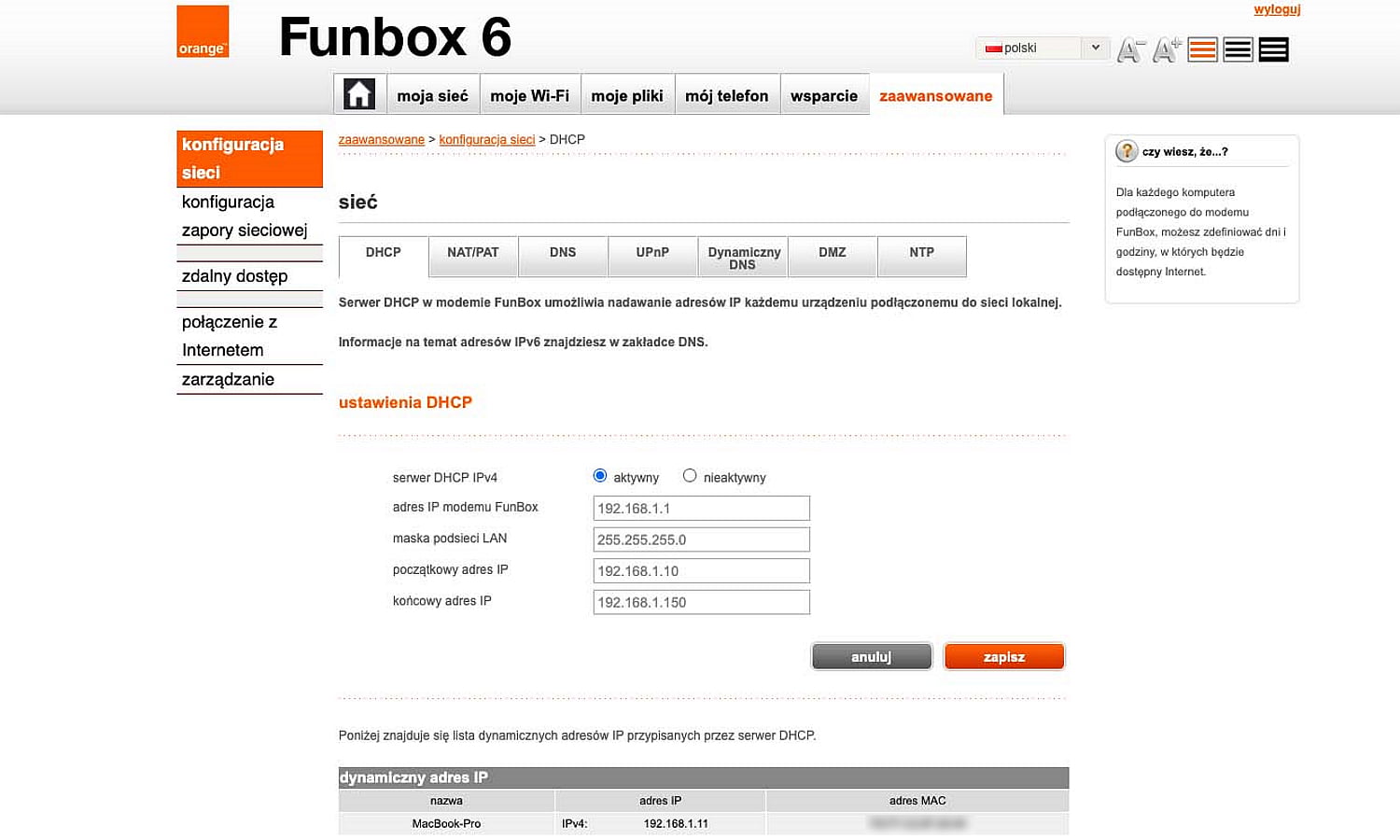Click the Polish flag icon

tap(992, 47)
